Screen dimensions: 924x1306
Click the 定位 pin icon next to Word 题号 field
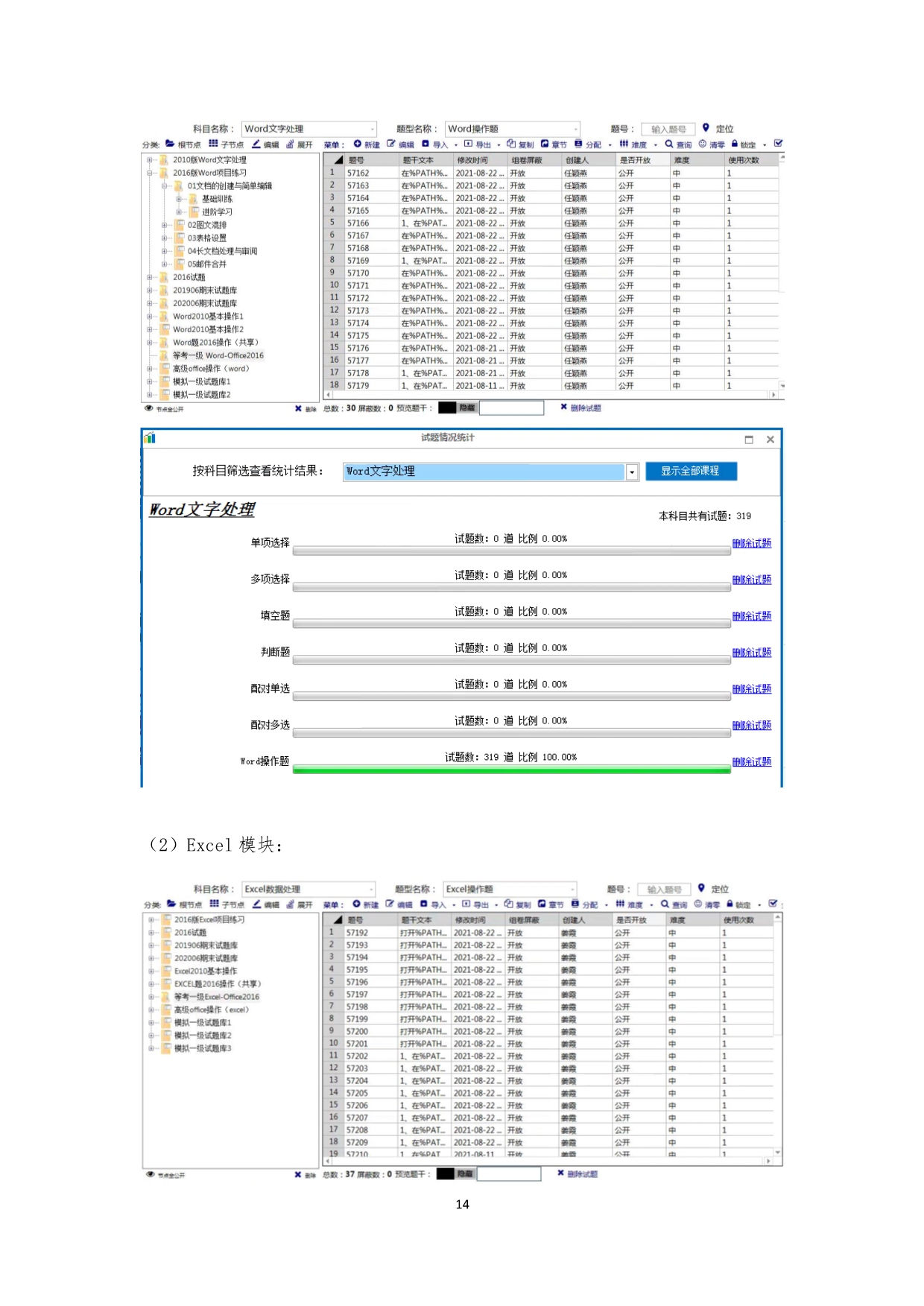(706, 128)
